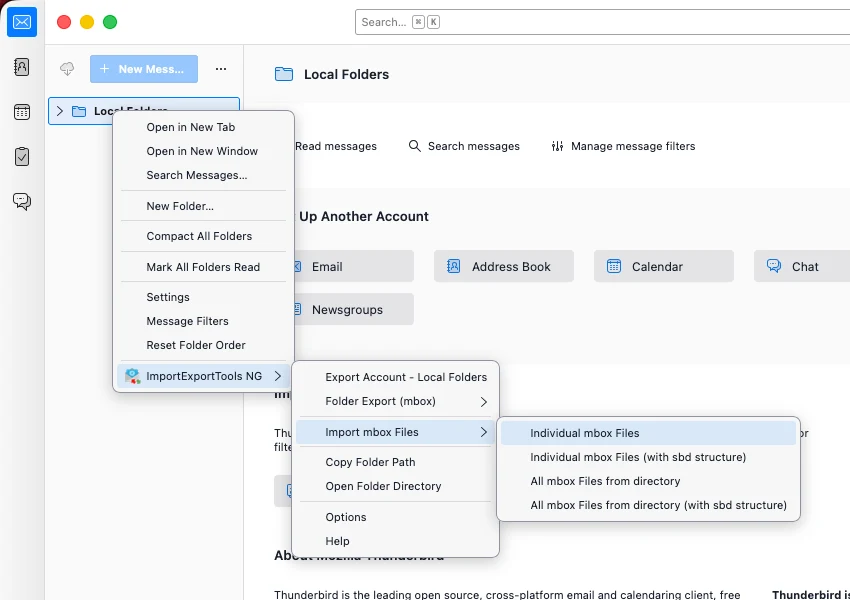Choose Compact All Folders
The height and width of the screenshot is (600, 850).
pyautogui.click(x=203, y=236)
